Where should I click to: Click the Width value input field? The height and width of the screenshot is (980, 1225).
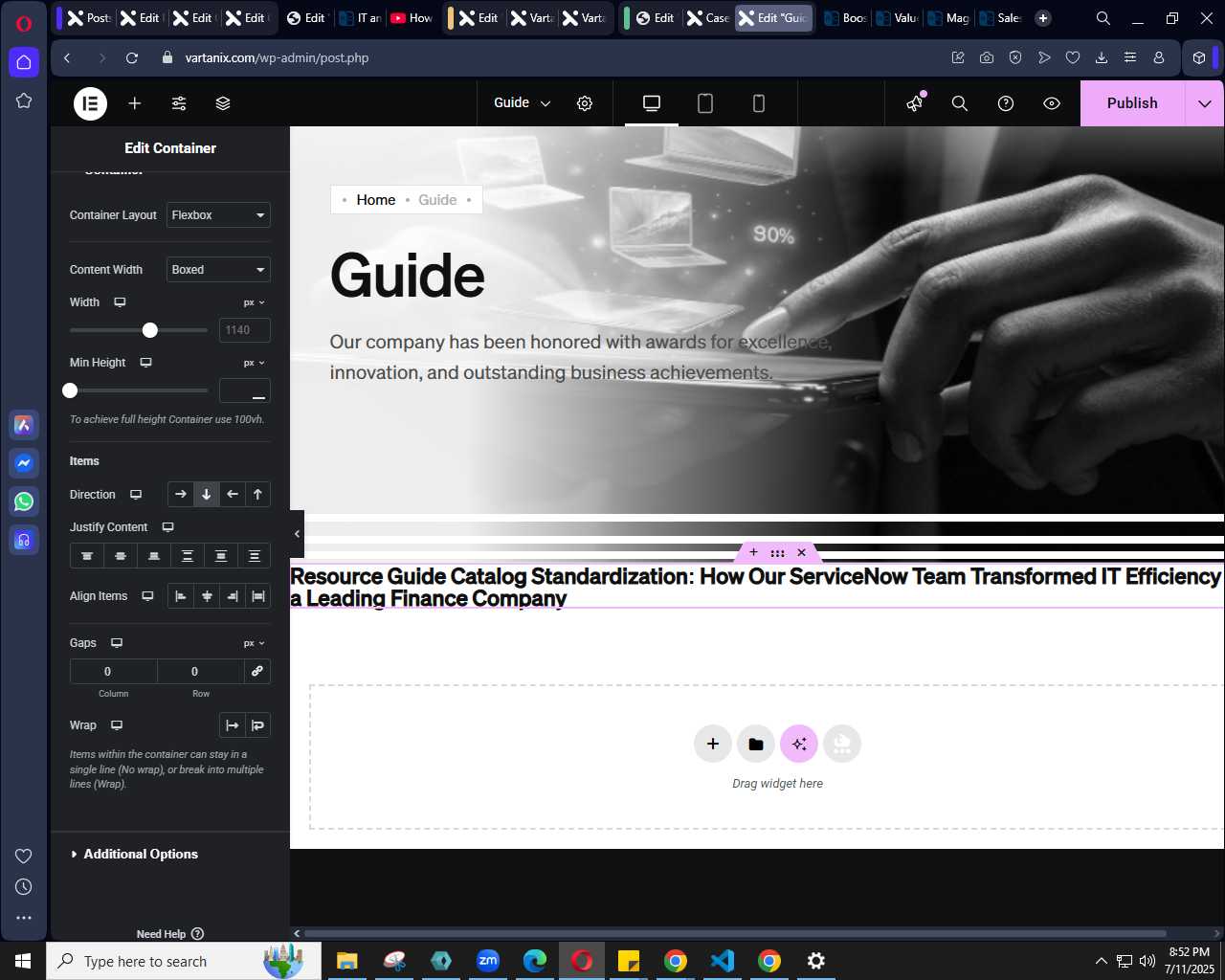tap(245, 330)
